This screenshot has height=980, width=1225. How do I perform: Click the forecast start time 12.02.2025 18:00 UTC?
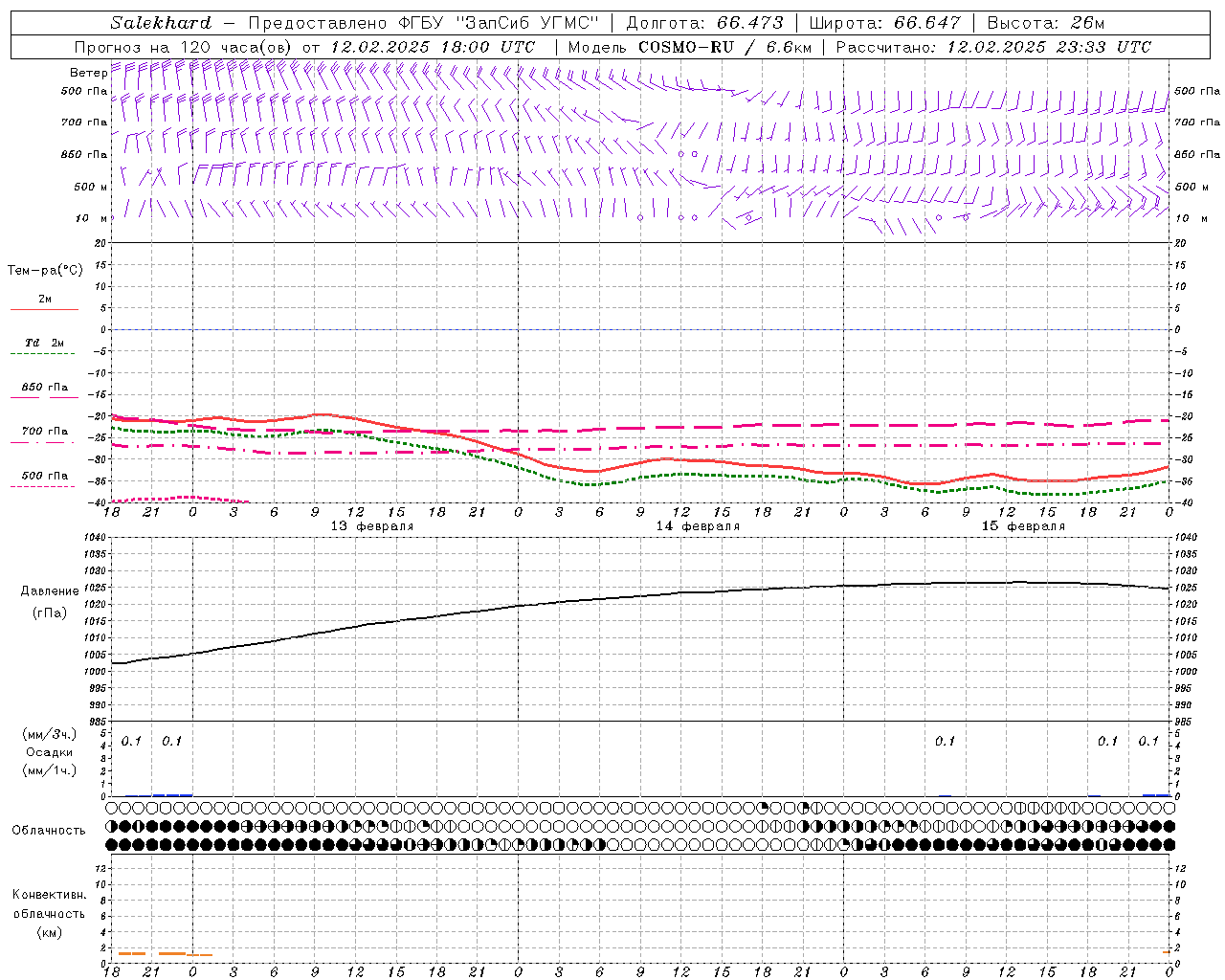432,47
